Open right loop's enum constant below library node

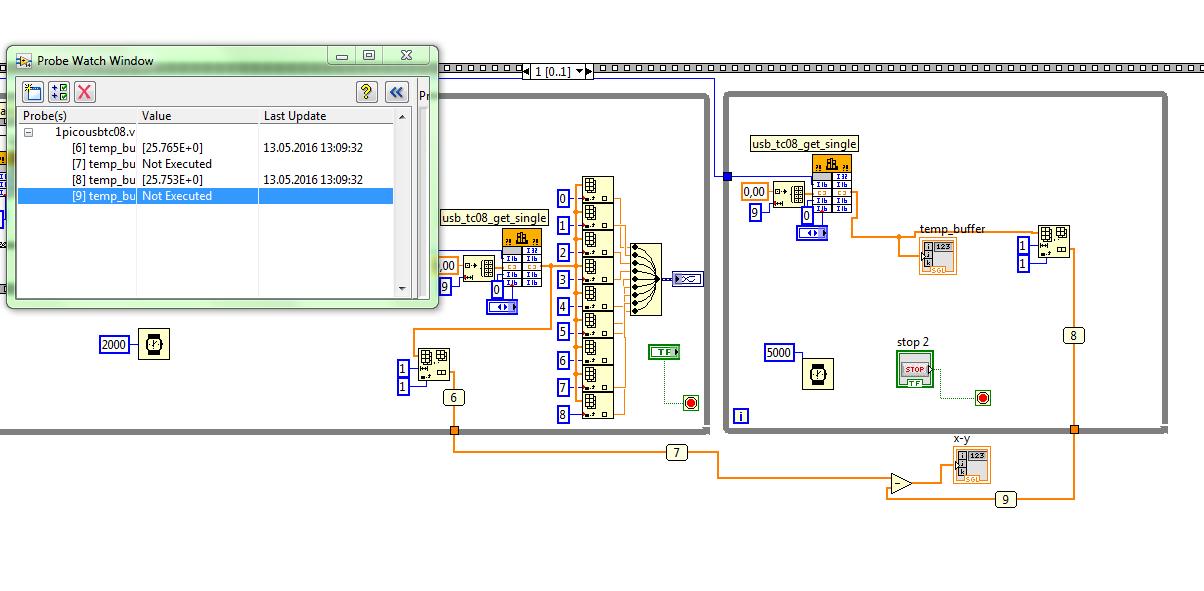coord(812,233)
